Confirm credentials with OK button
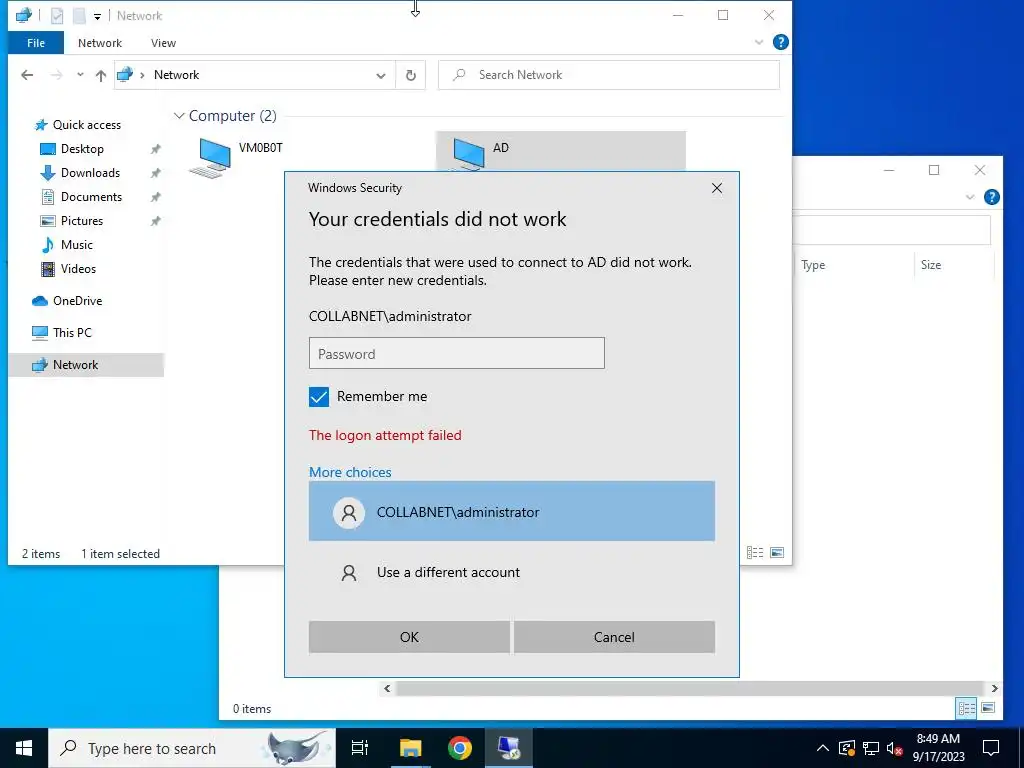Screen dimensions: 1024x768 tap(409, 637)
